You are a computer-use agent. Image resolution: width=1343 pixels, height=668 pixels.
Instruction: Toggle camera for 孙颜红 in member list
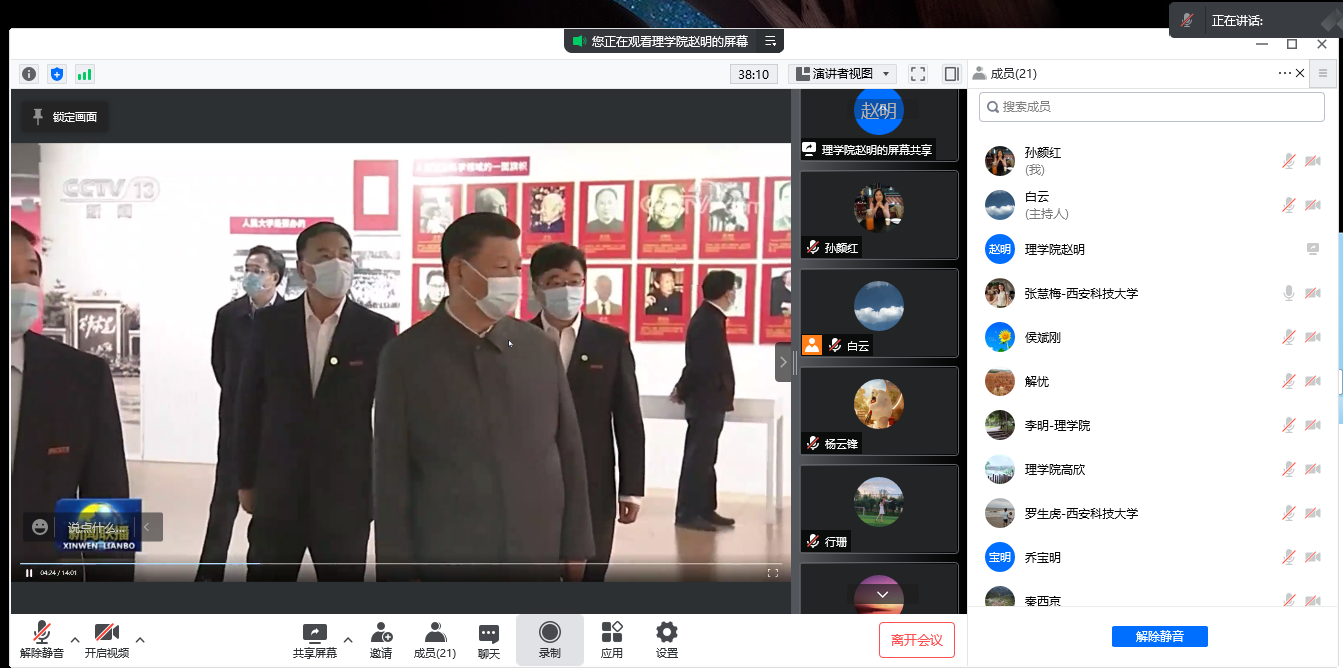(1313, 161)
